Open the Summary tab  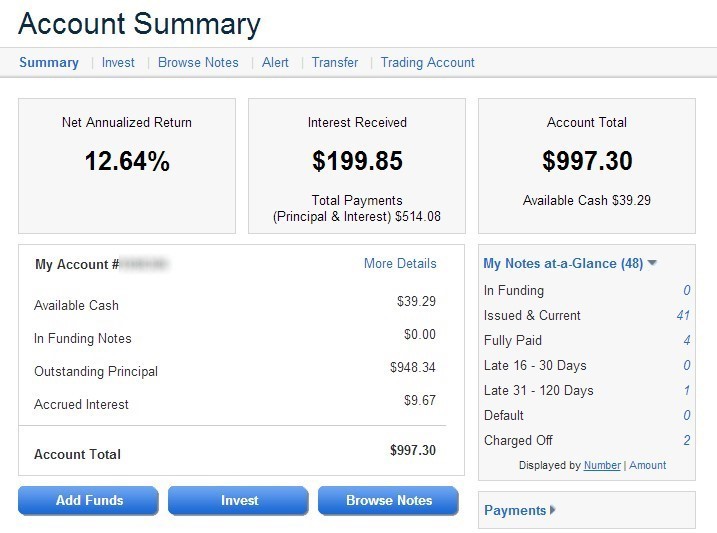48,62
